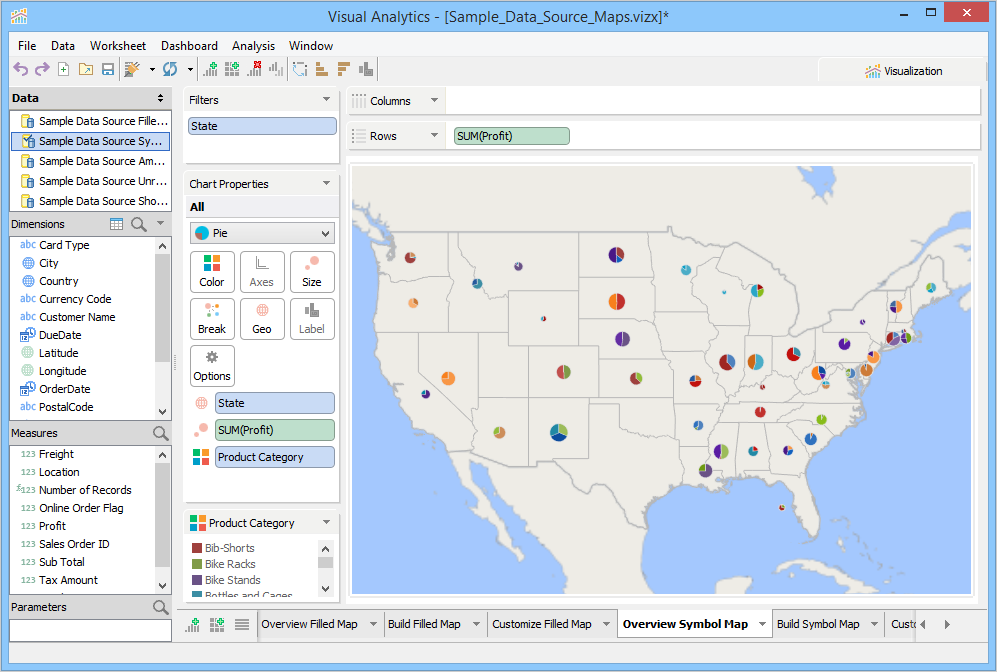Search Dimensions with the magnifier icon

click(x=139, y=224)
